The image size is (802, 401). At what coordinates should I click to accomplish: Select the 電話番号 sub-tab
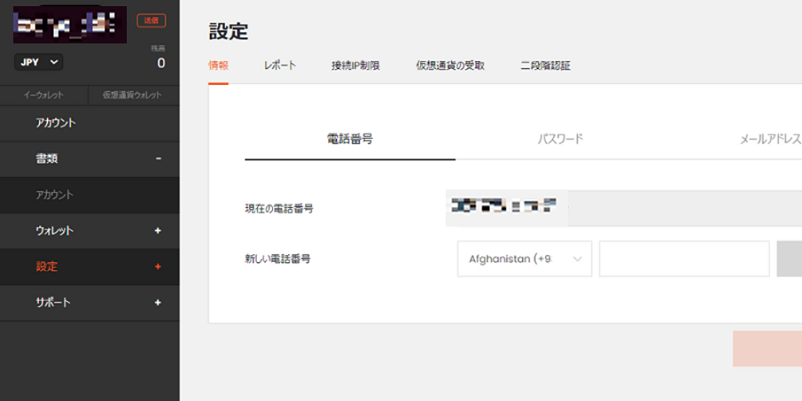tap(350, 139)
